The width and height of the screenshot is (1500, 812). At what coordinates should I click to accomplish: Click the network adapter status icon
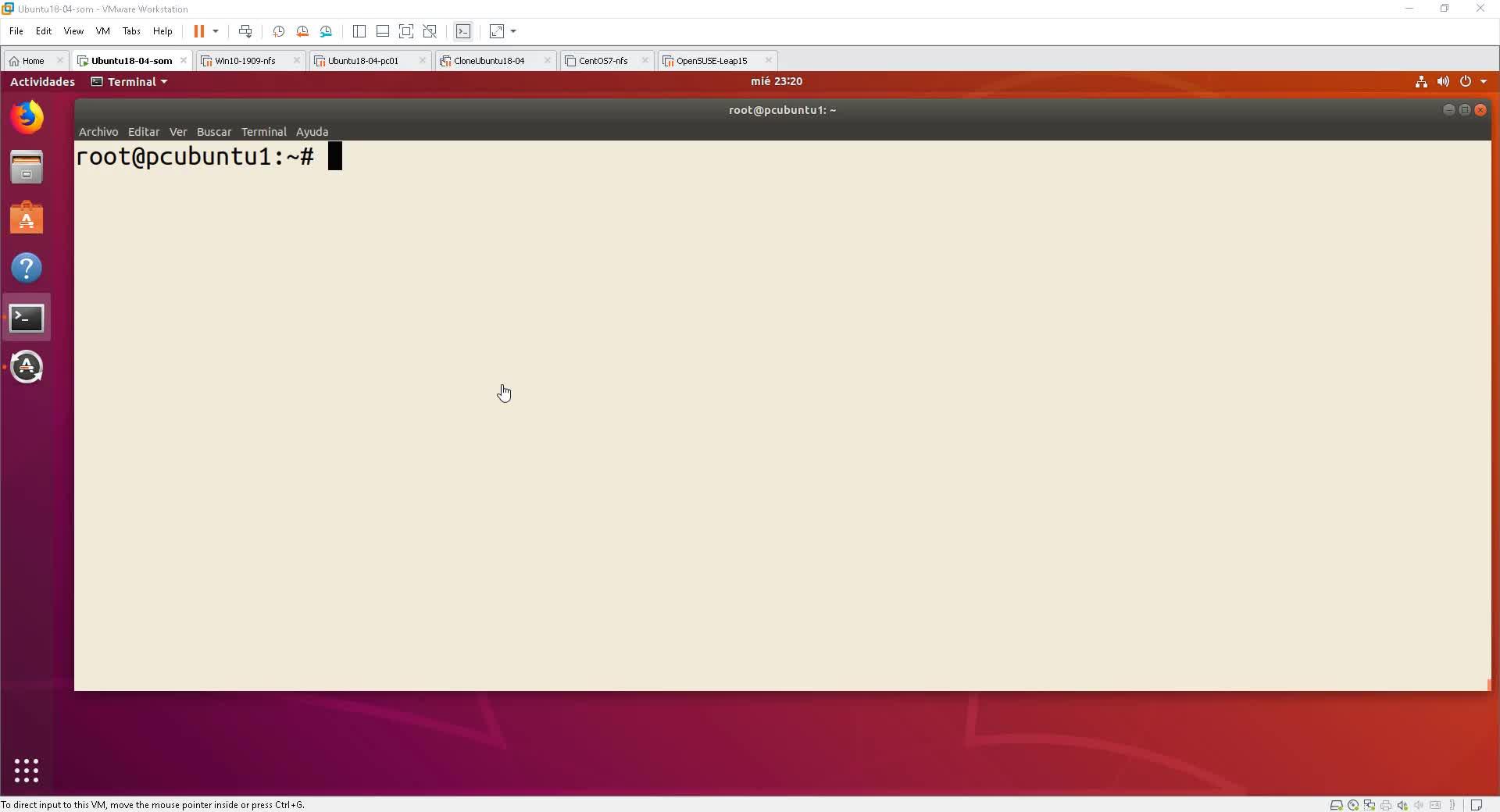[x=1370, y=805]
